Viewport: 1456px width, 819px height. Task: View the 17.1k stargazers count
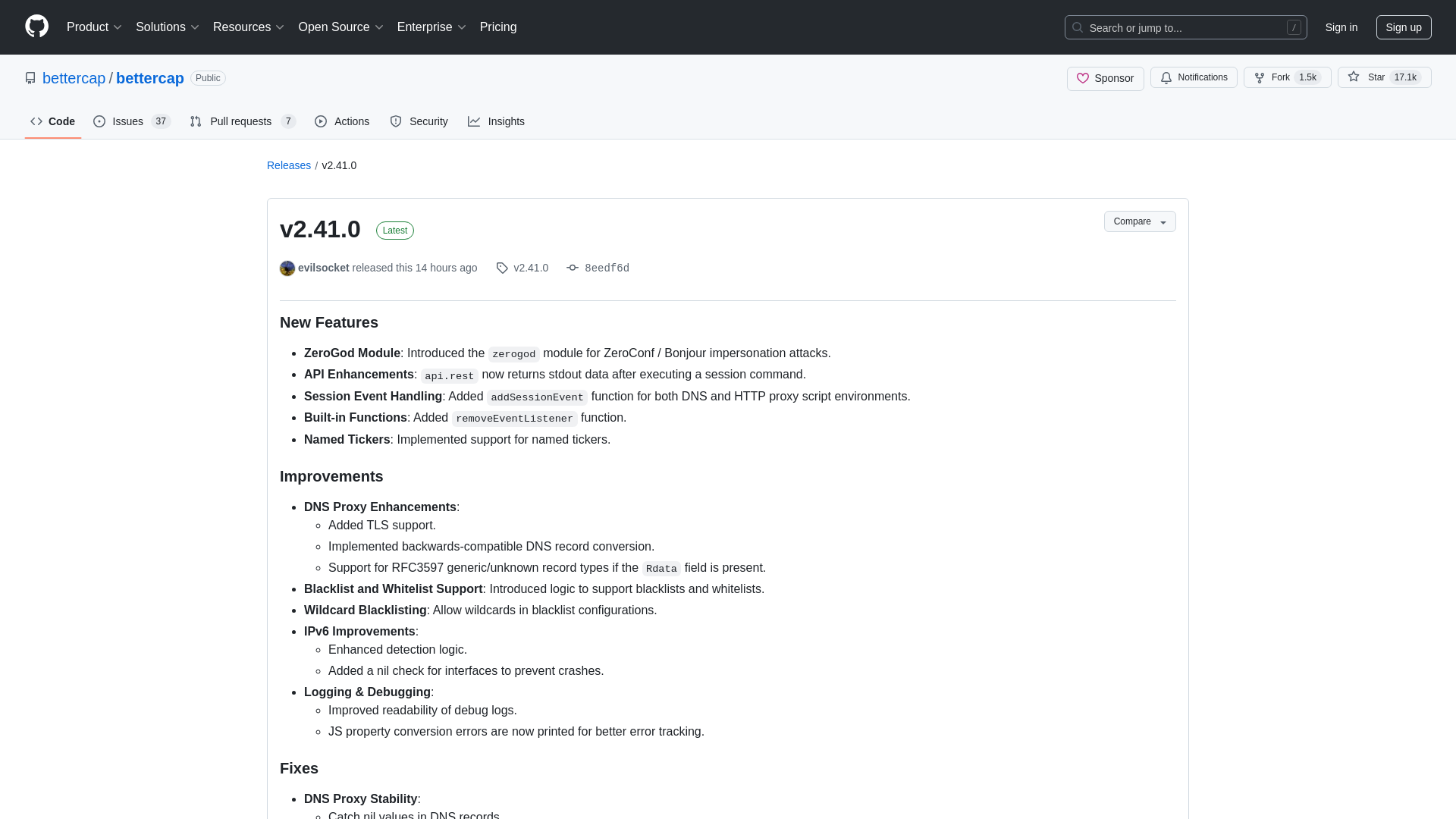tap(1405, 77)
